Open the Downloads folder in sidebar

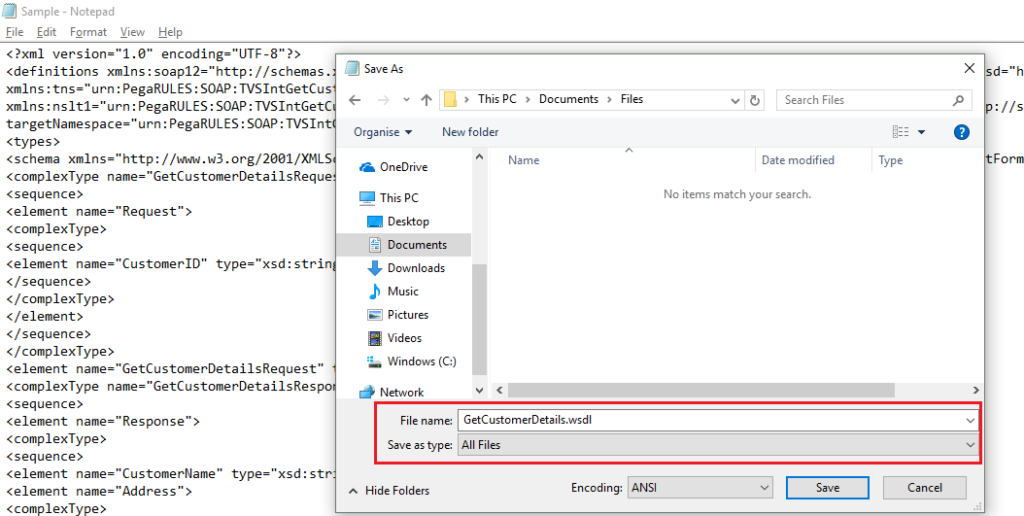click(415, 268)
